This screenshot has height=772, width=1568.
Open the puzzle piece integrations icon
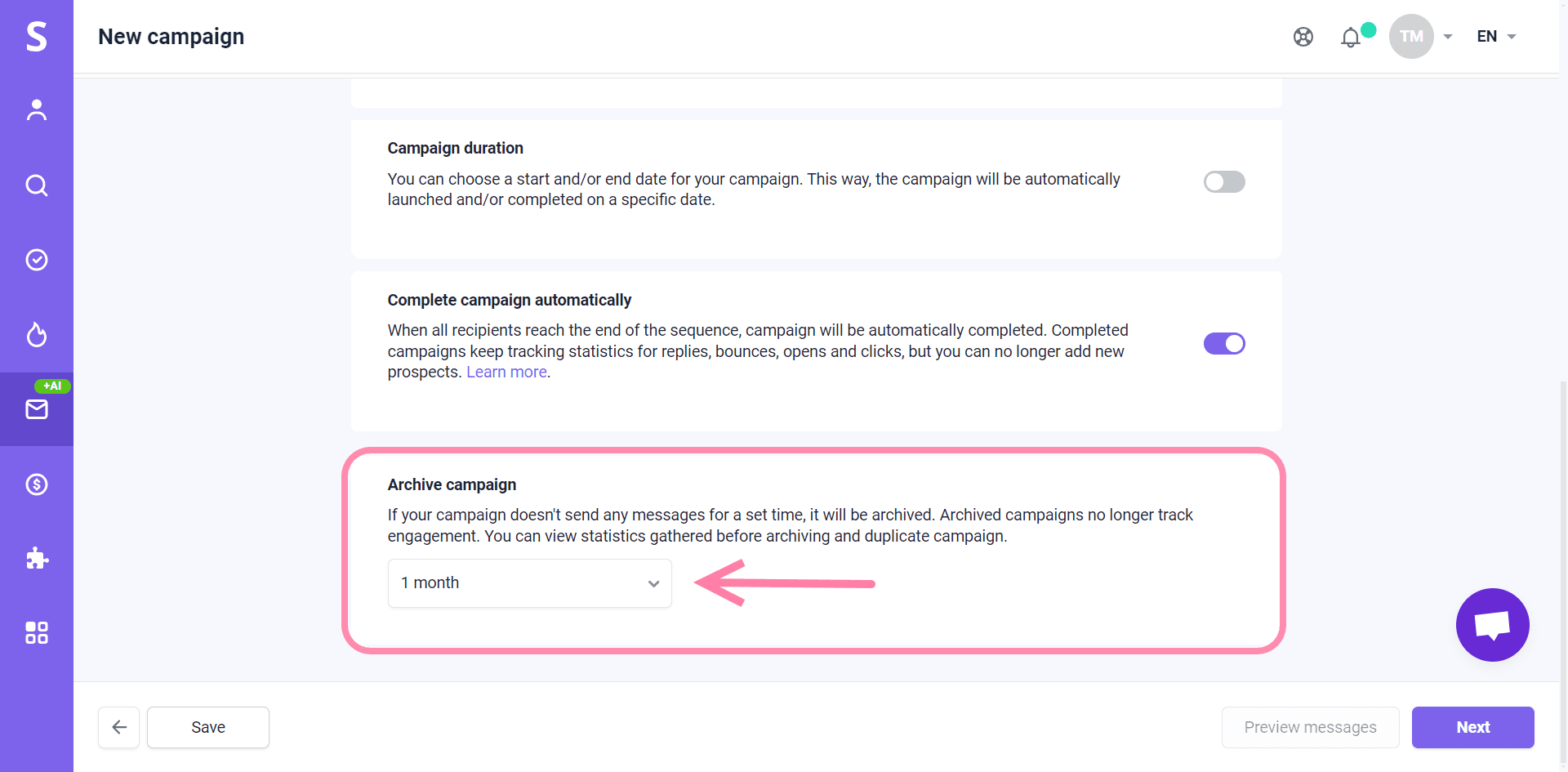(x=37, y=559)
